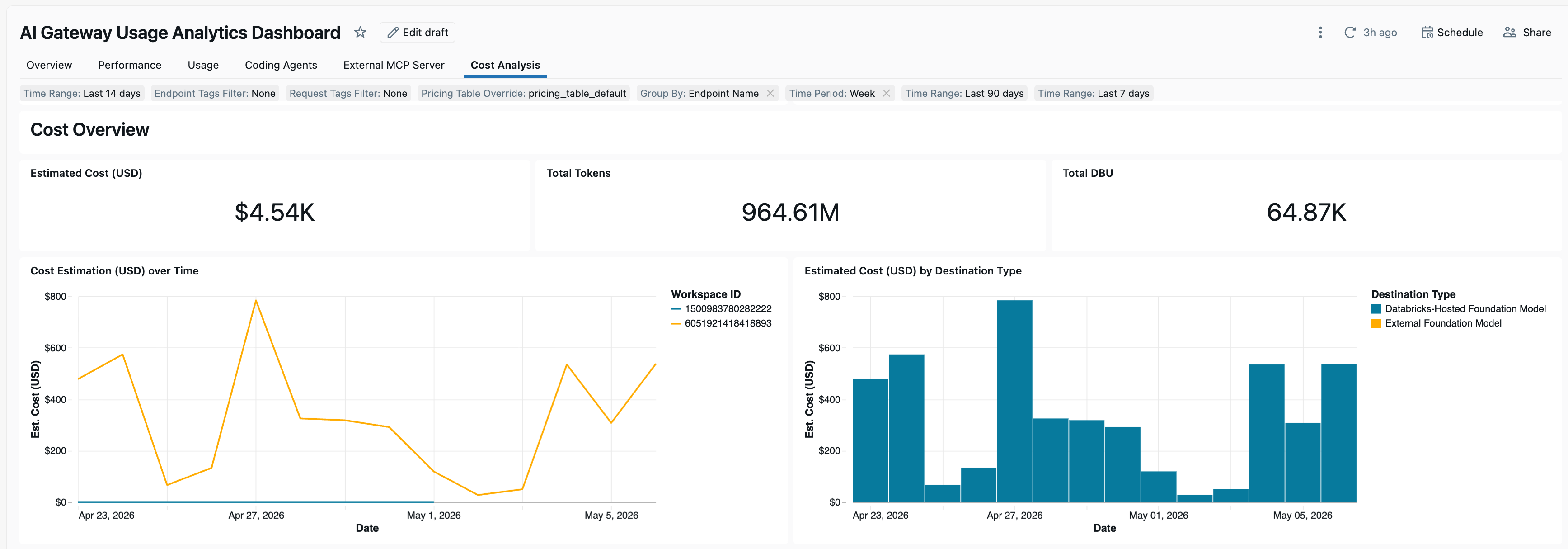Click the Estimated Cost (USD) card label

tap(86, 173)
